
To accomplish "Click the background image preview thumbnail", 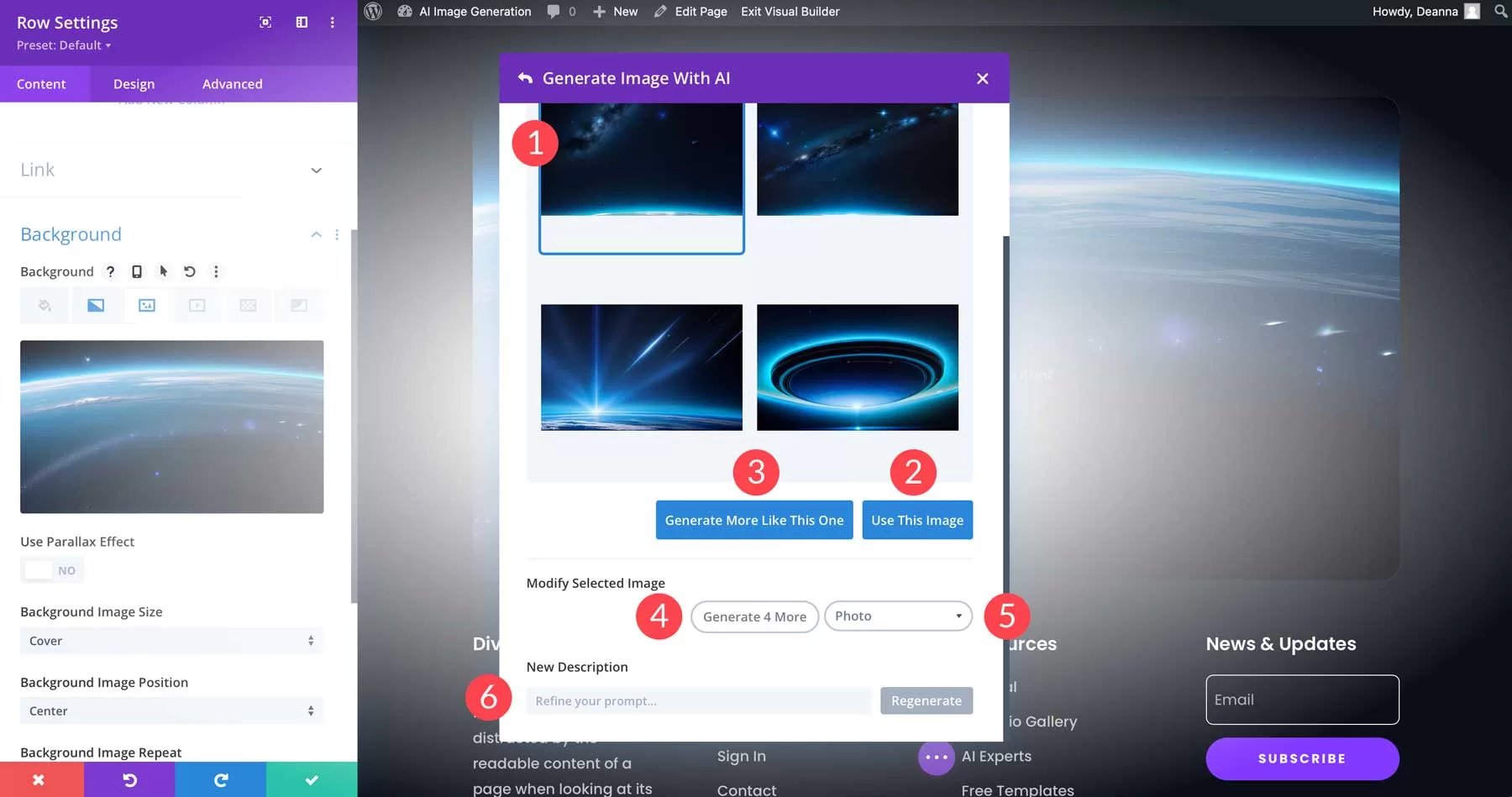I will point(171,427).
